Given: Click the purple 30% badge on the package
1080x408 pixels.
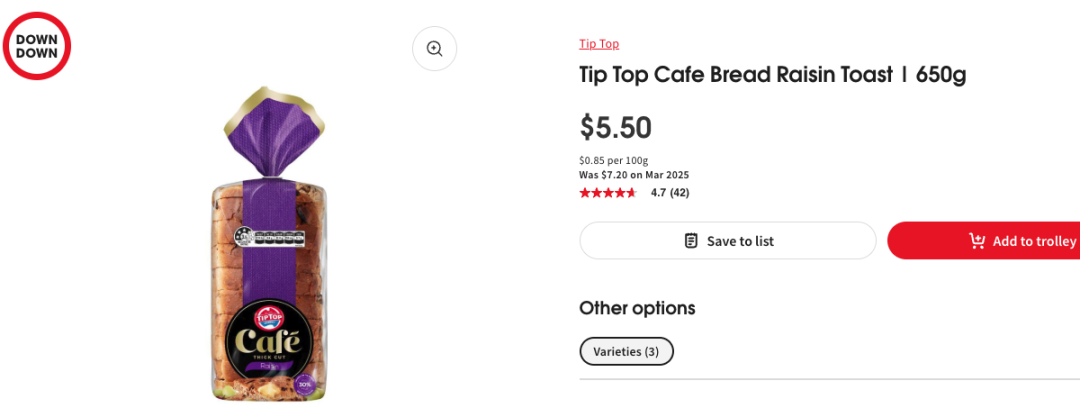Looking at the screenshot, I should point(305,385).
